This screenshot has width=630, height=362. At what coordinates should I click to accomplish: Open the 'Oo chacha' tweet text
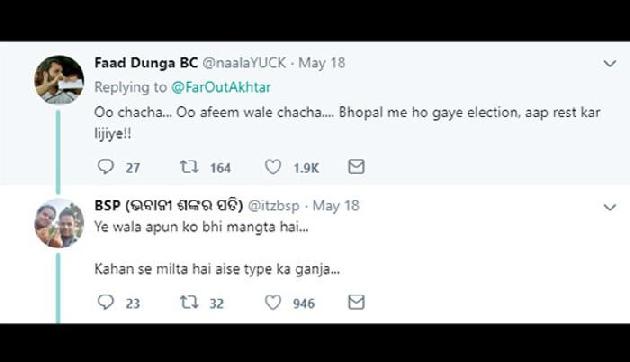point(347,123)
